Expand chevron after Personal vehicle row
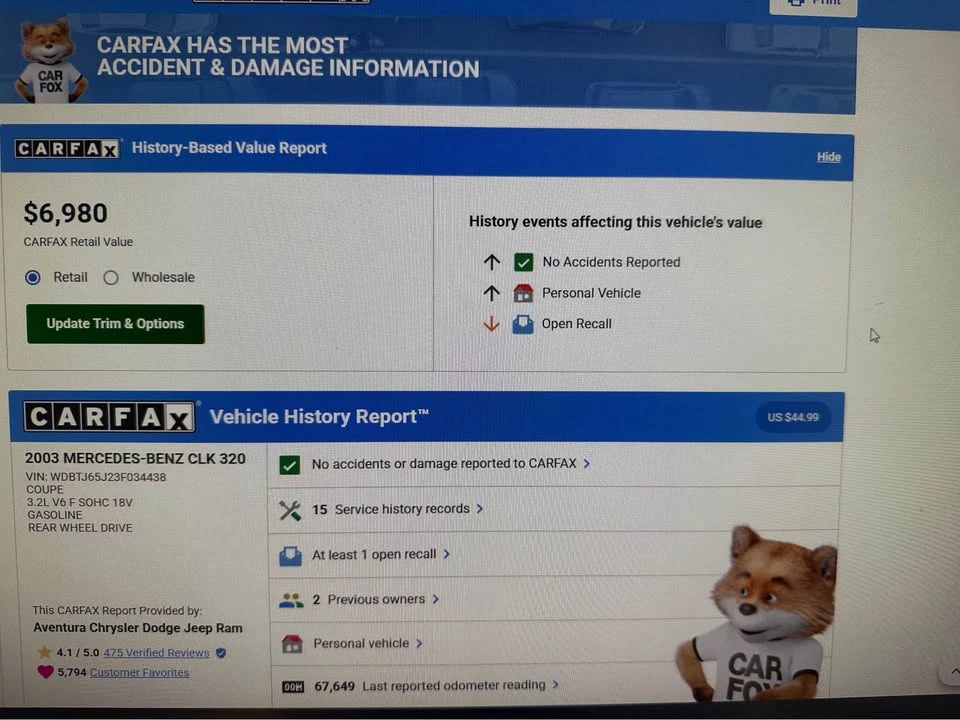 [x=419, y=643]
